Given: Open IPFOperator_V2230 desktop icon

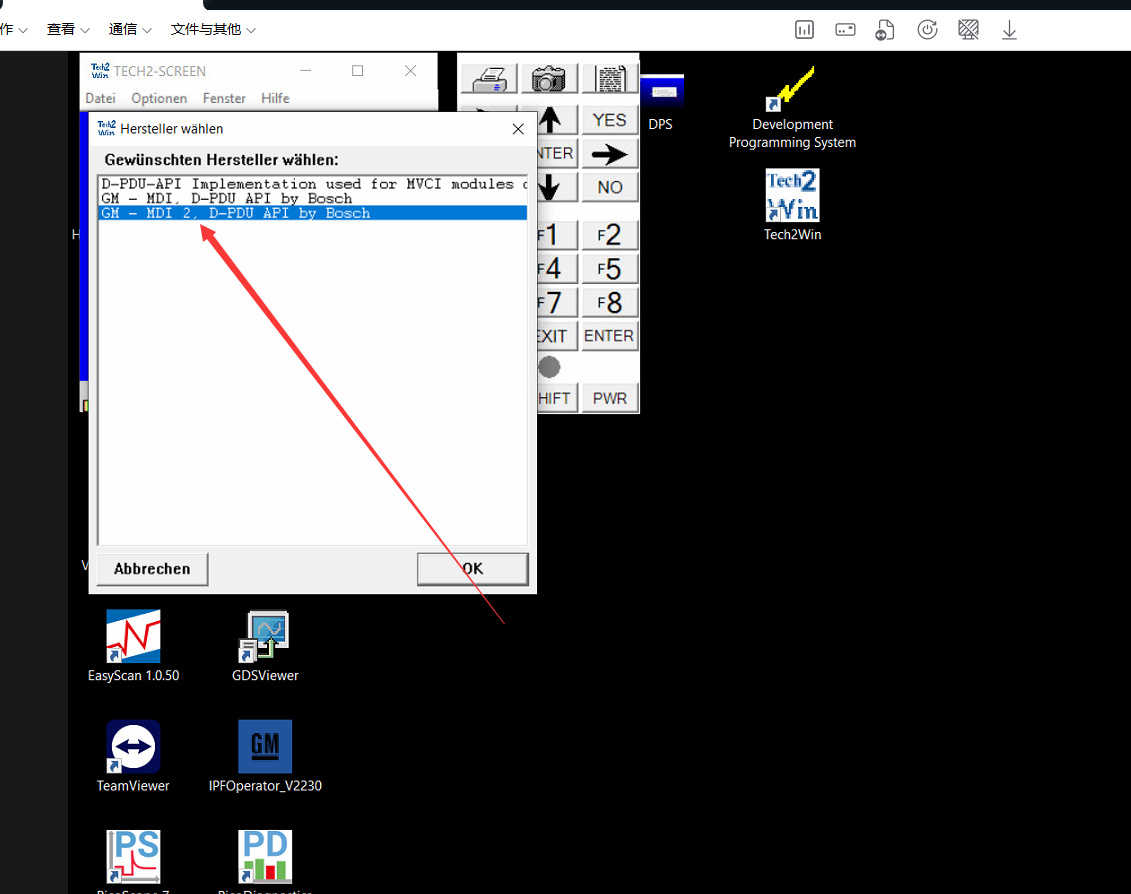Looking at the screenshot, I should tap(265, 747).
